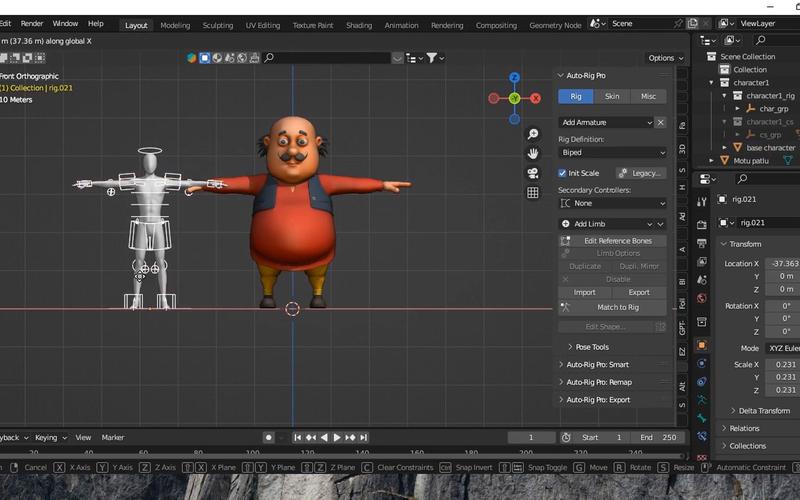Open the Add Armature dropdown
The width and height of the screenshot is (800, 500).
606,122
